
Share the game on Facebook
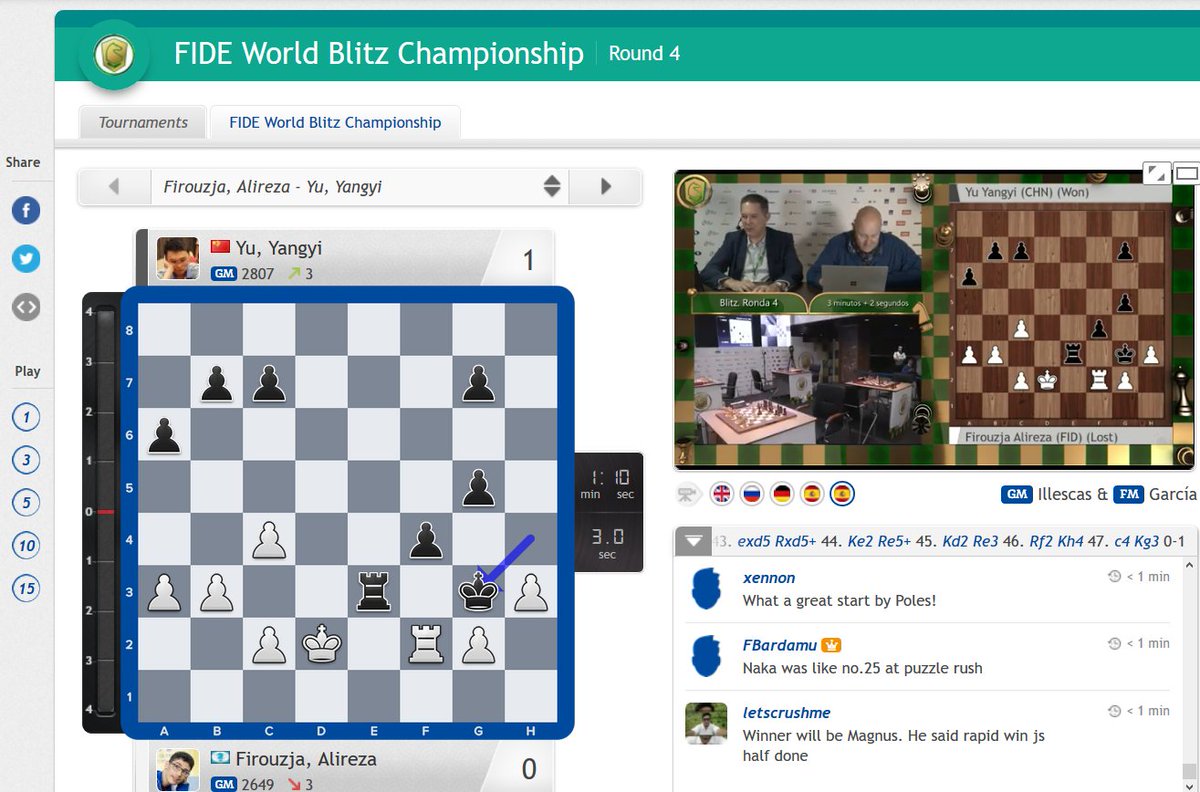pos(26,211)
